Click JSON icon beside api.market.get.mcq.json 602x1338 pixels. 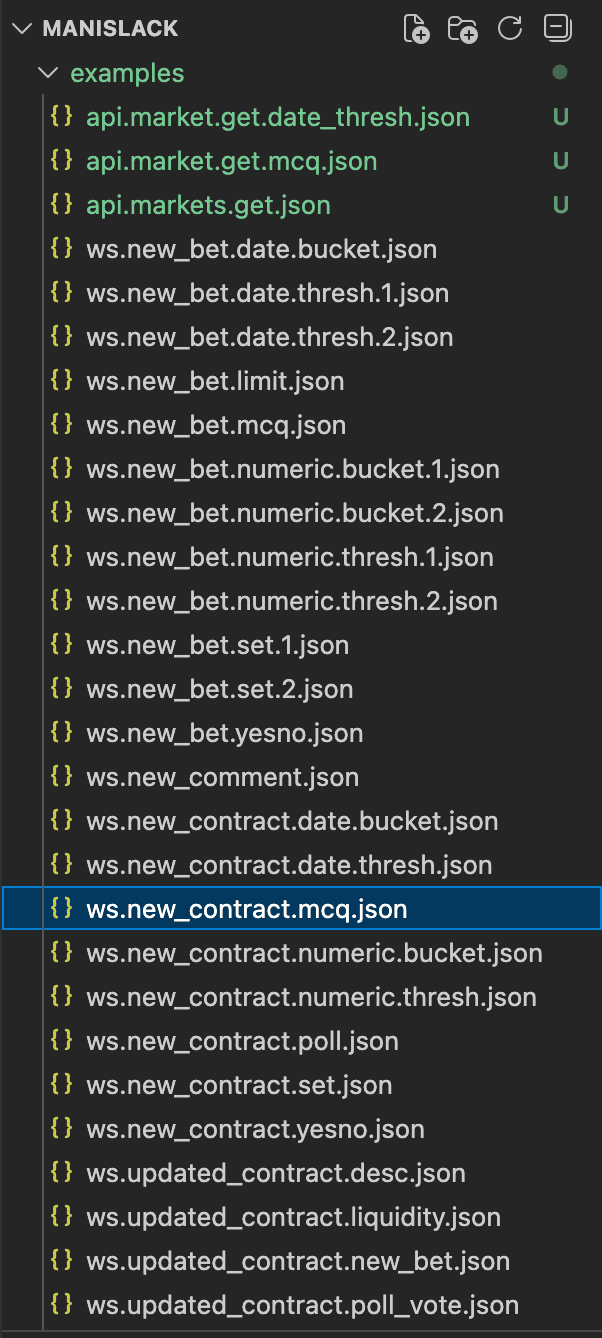(x=61, y=161)
